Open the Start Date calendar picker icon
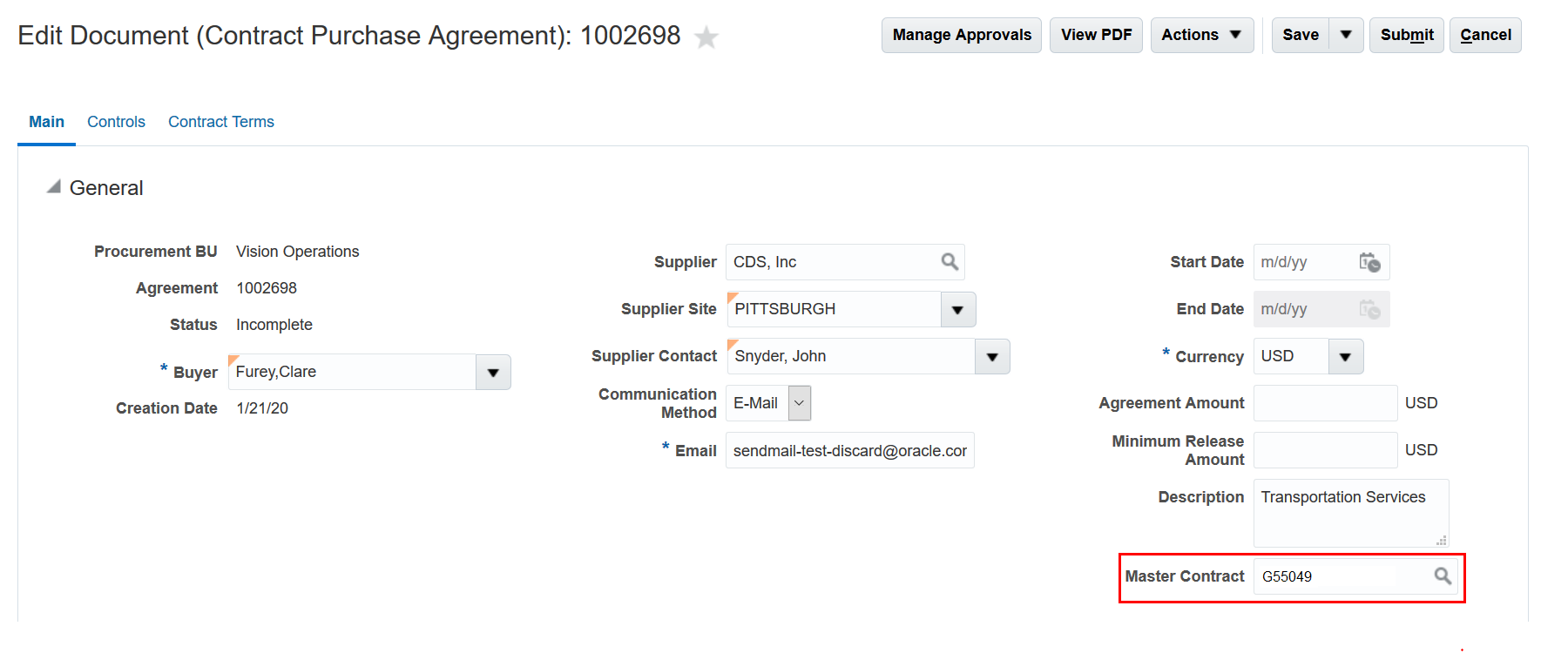This screenshot has width=1568, height=653. tap(1369, 262)
